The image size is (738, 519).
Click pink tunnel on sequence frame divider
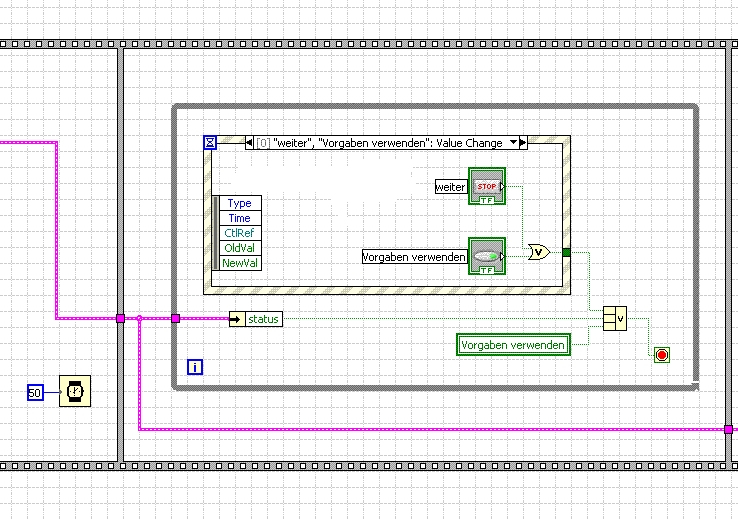coord(120,319)
